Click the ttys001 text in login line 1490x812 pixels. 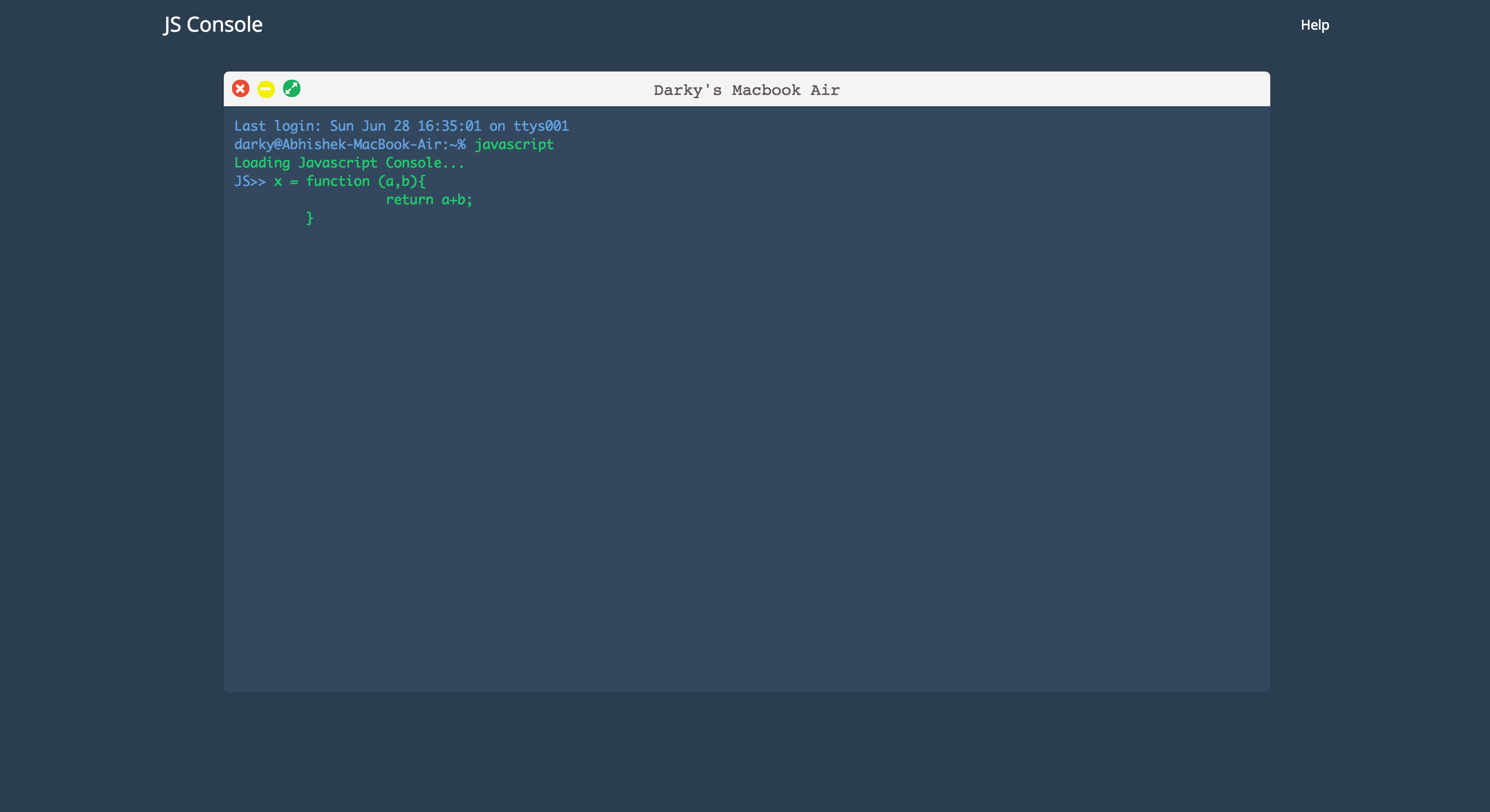coord(541,126)
